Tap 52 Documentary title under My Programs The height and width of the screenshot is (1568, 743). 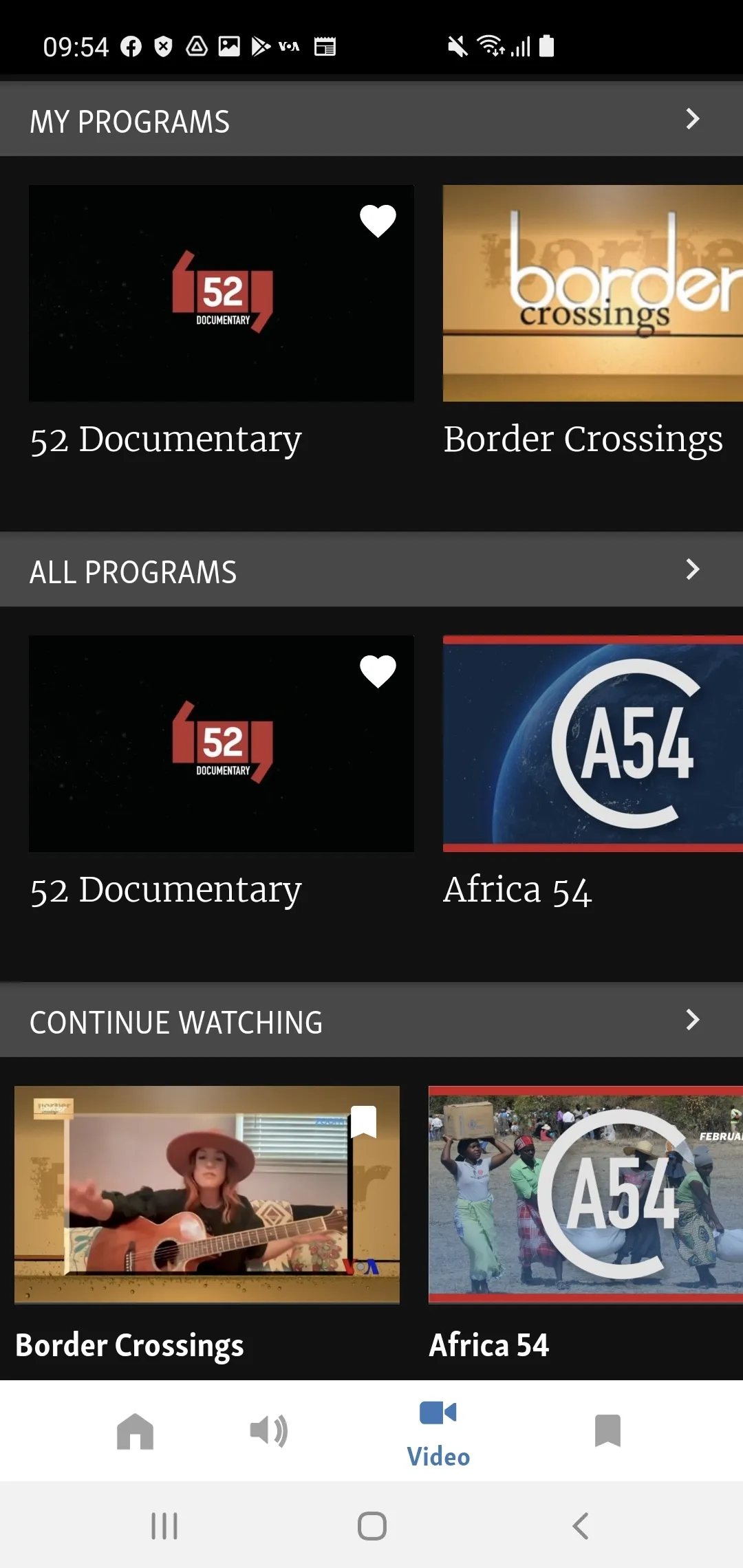pos(166,439)
